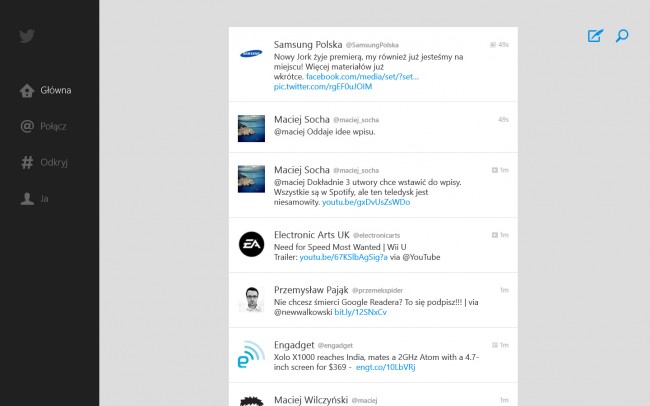
Task: Select the Główna menu label
Action: pyautogui.click(x=56, y=90)
